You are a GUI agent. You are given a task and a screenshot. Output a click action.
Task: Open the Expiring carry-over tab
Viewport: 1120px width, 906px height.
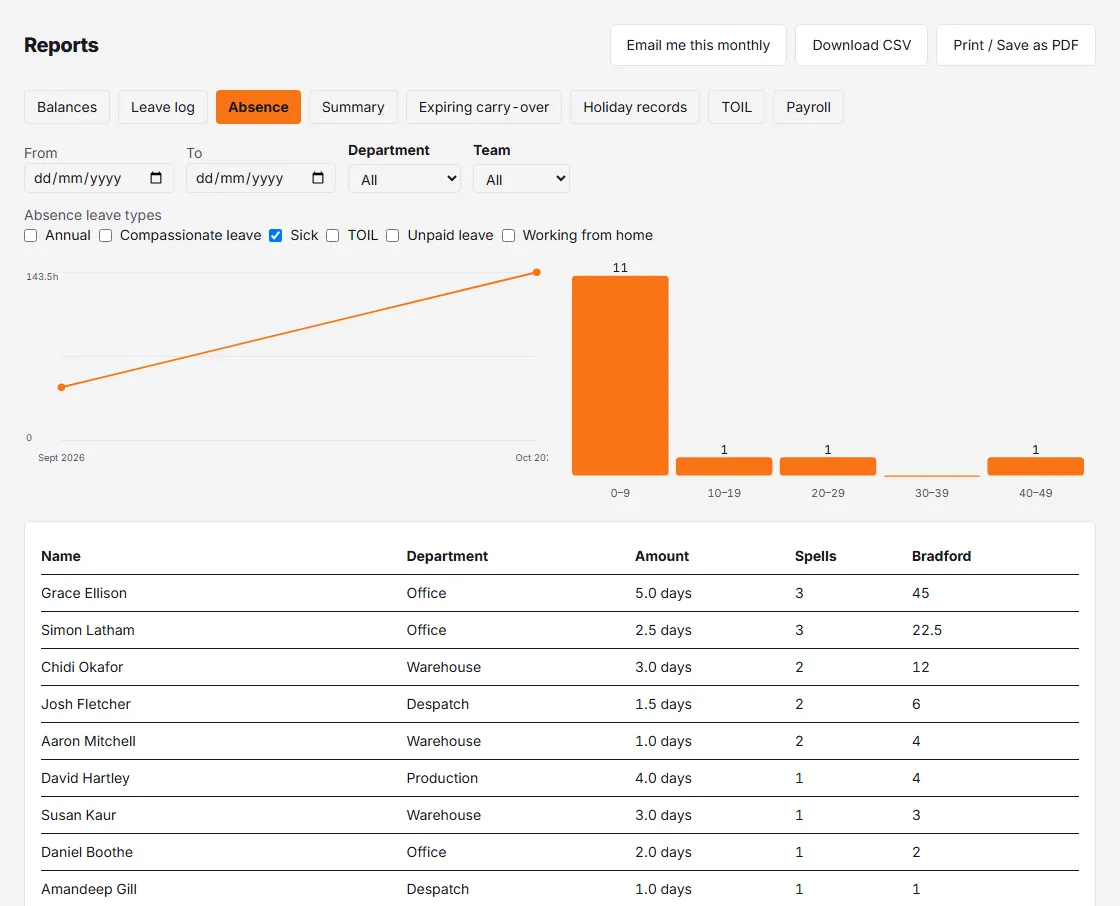[x=484, y=107]
